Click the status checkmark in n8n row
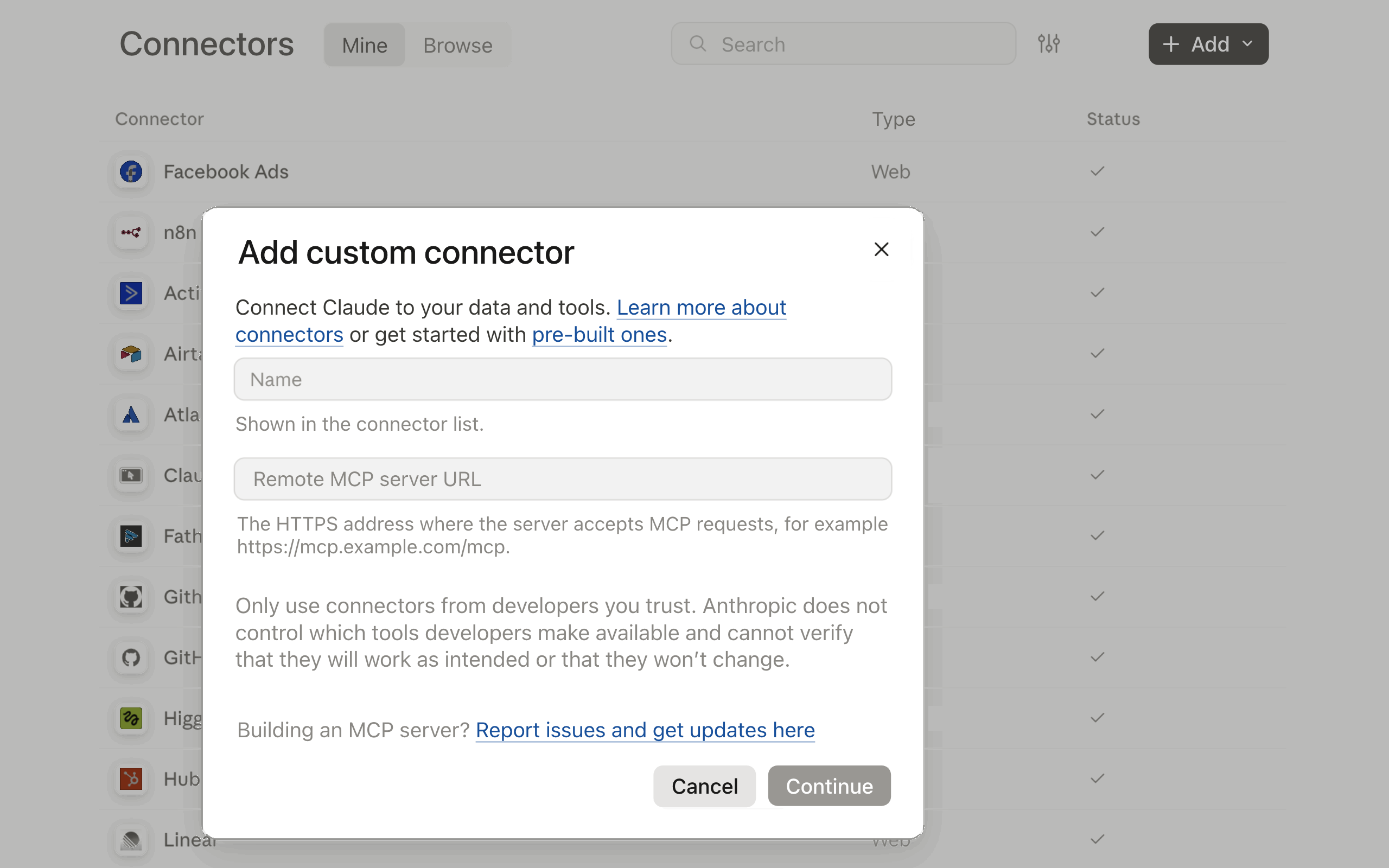 [x=1097, y=233]
